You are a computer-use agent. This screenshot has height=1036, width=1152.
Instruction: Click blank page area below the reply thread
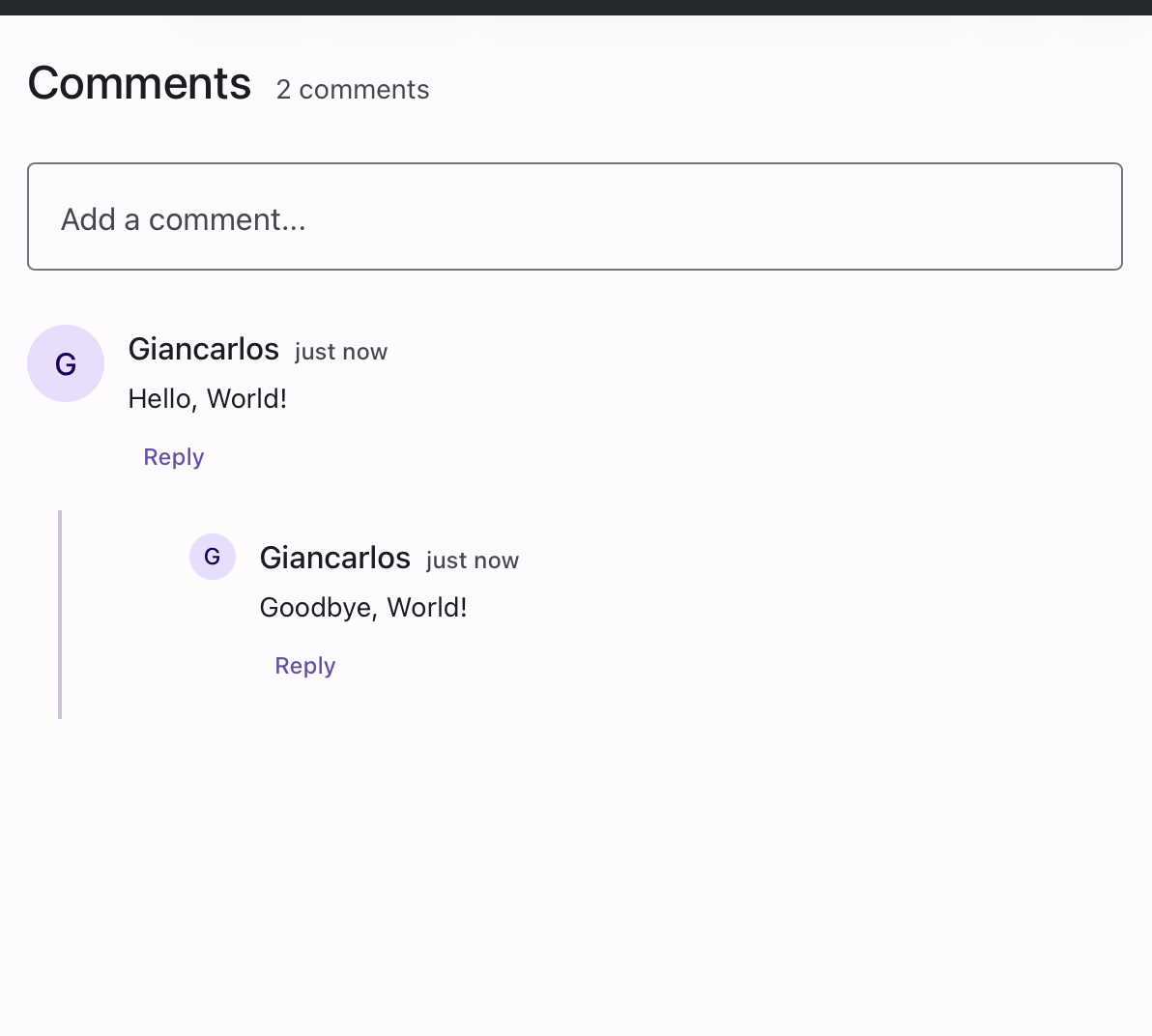point(576,870)
